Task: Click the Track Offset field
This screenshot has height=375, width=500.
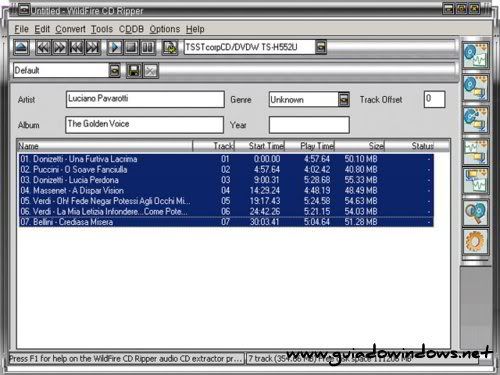Action: click(x=434, y=99)
